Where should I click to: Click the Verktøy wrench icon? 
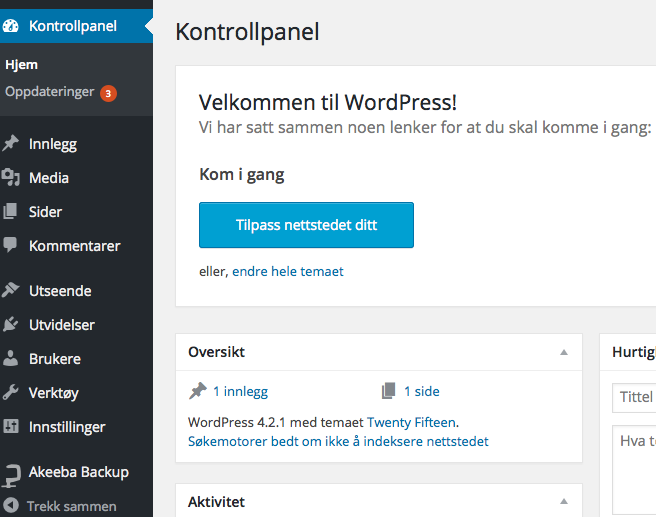point(10,392)
